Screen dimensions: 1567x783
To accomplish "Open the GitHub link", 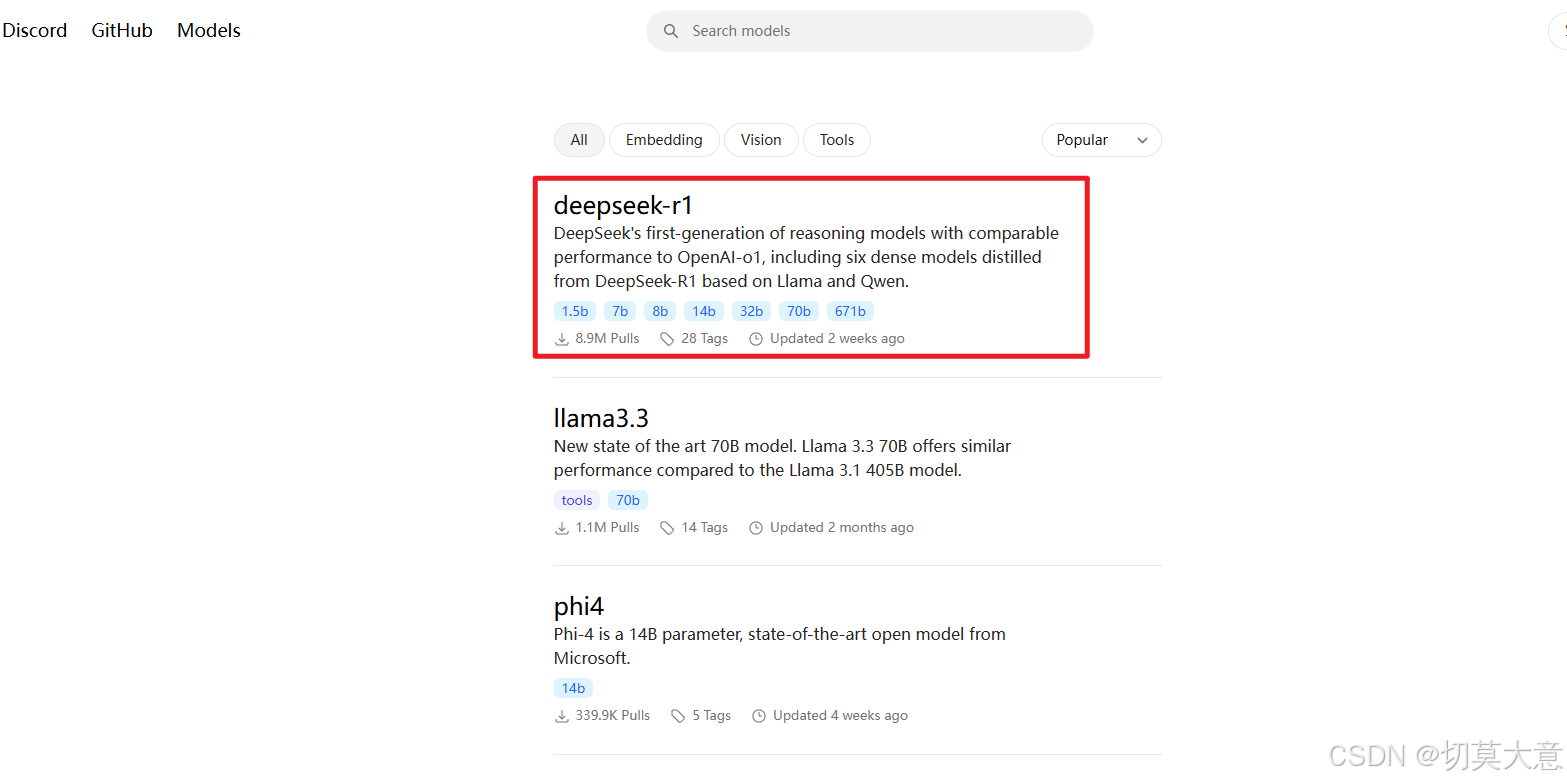I will tap(122, 30).
